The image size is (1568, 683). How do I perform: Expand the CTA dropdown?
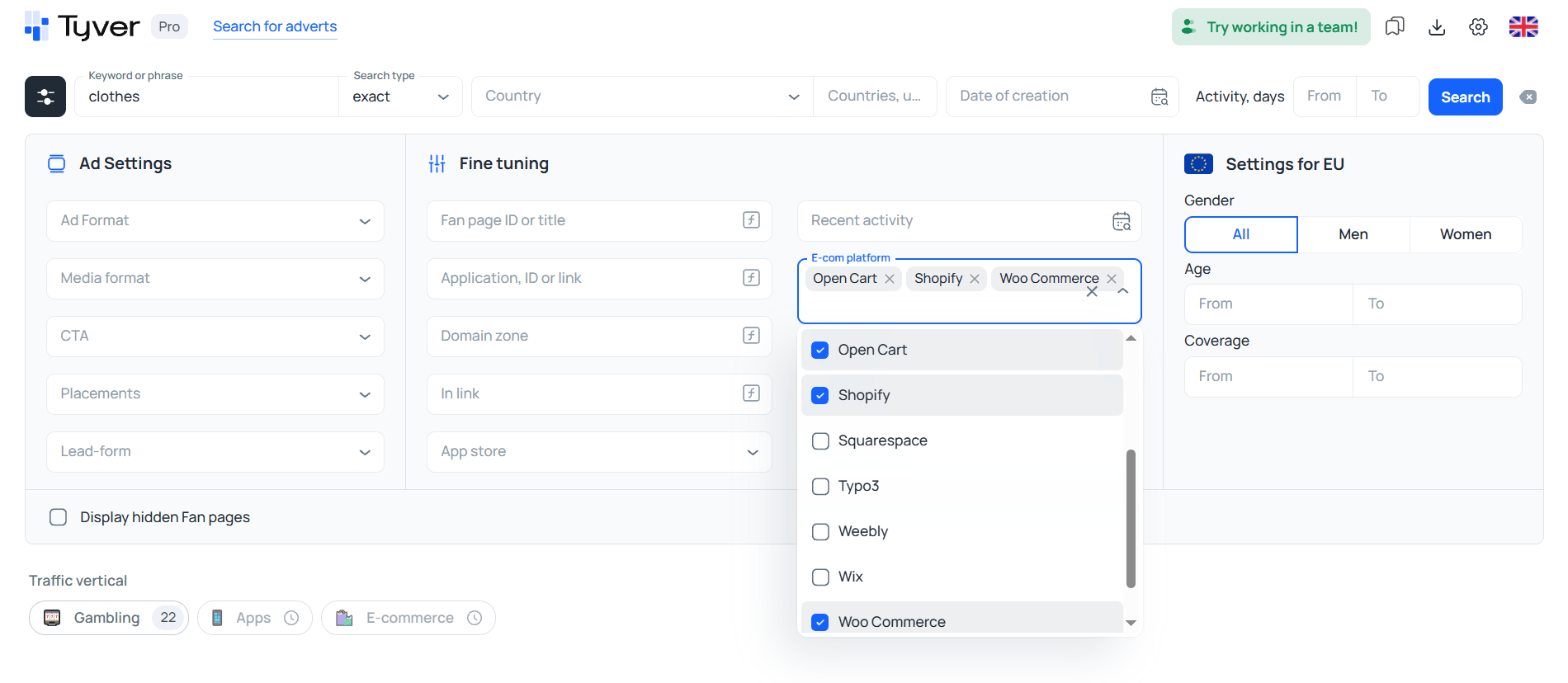pos(215,337)
